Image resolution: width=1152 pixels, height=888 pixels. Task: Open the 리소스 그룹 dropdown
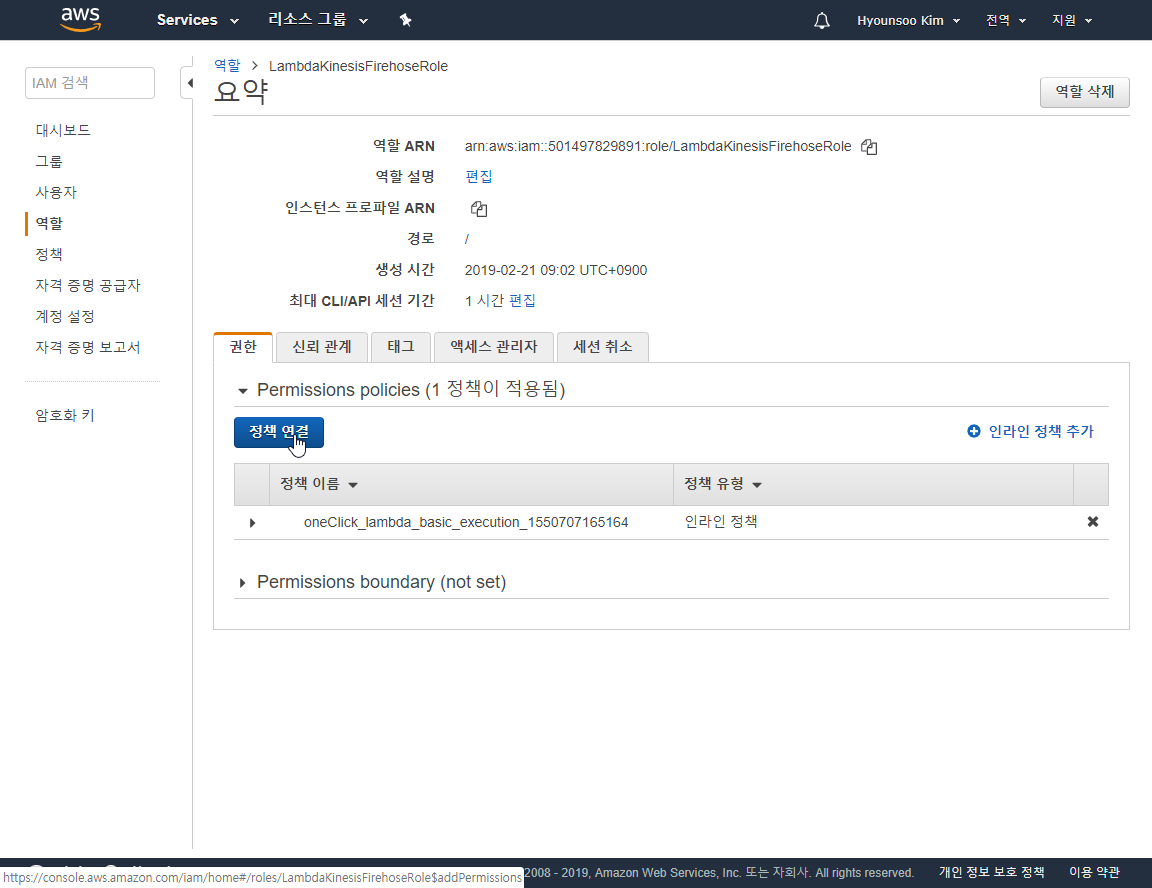click(x=318, y=20)
